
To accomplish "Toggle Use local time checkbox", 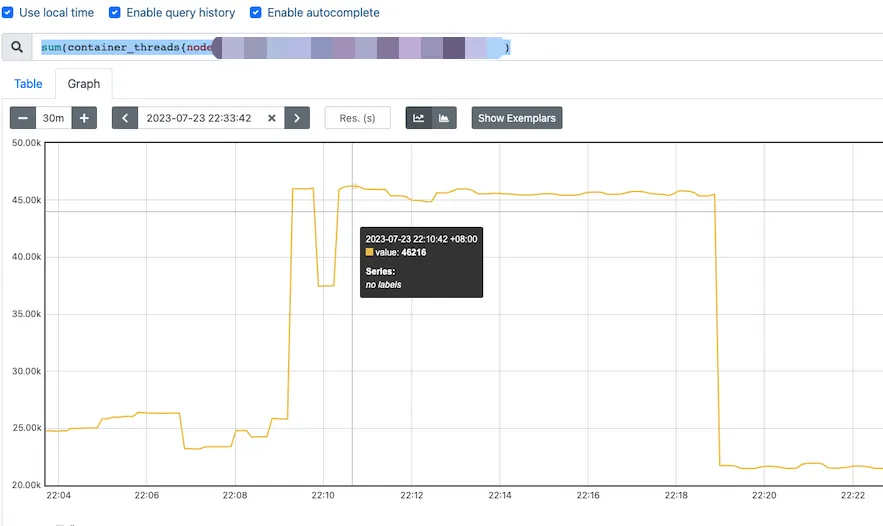I will click(x=8, y=13).
